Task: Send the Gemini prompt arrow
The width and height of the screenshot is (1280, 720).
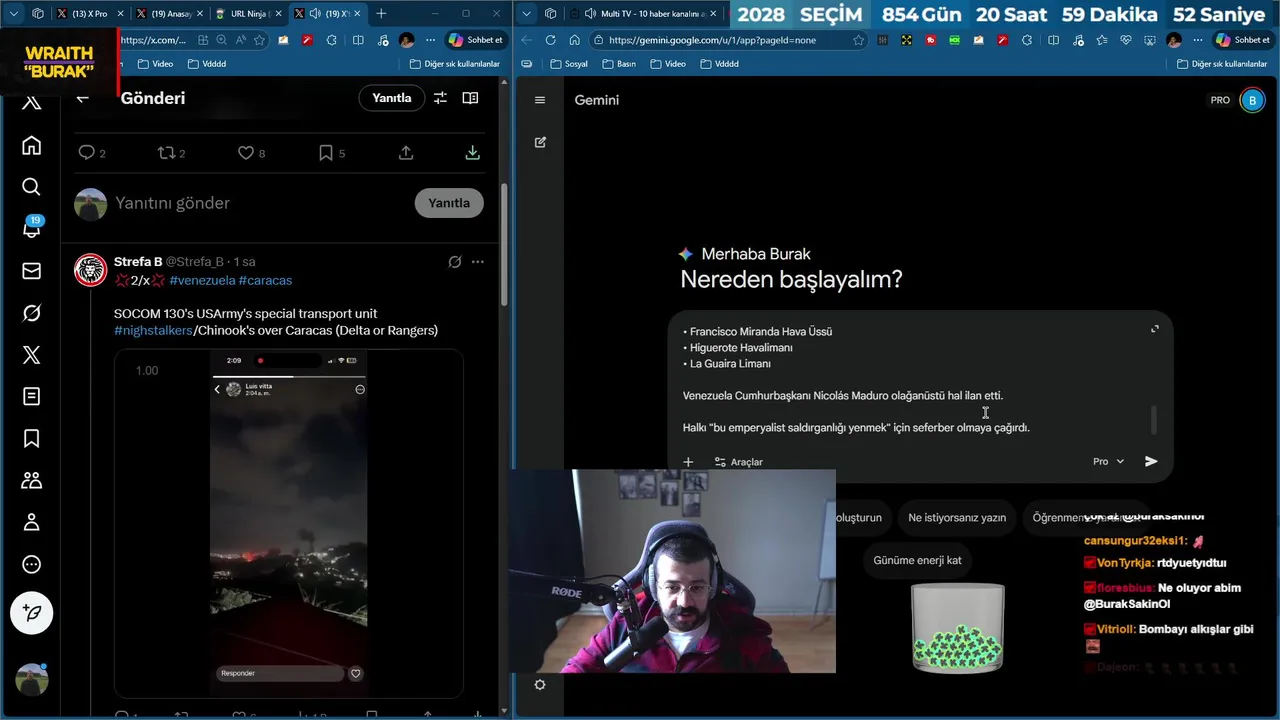Action: (1151, 461)
